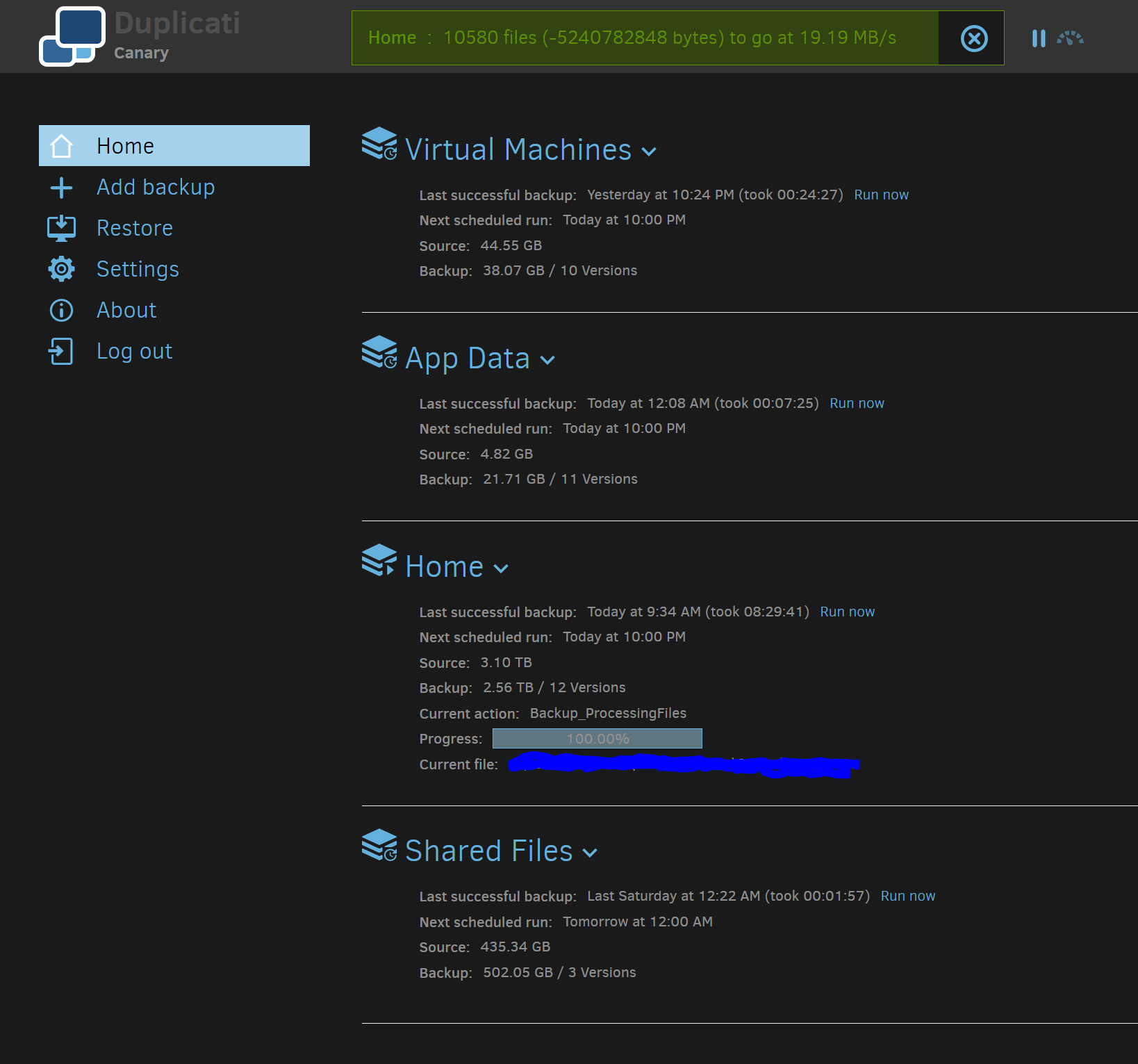1138x1064 pixels.
Task: Expand the App Data chevron
Action: click(547, 360)
